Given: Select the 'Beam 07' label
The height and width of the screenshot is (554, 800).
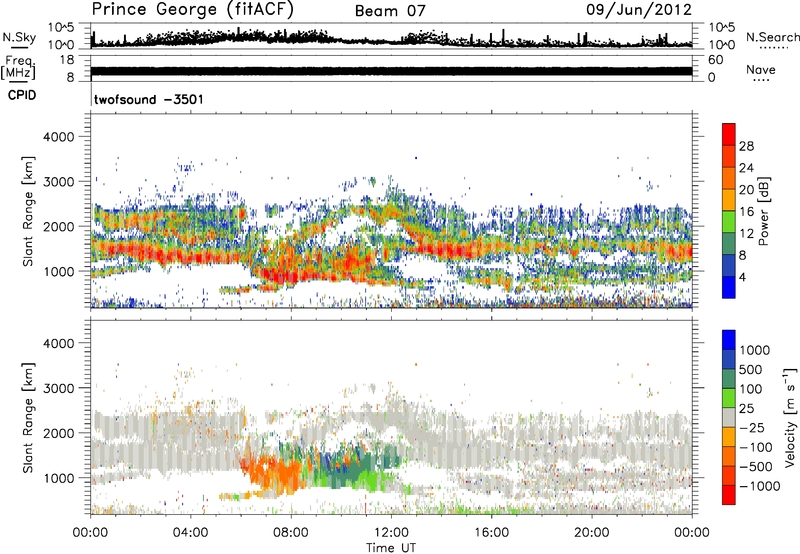Looking at the screenshot, I should click(x=390, y=11).
